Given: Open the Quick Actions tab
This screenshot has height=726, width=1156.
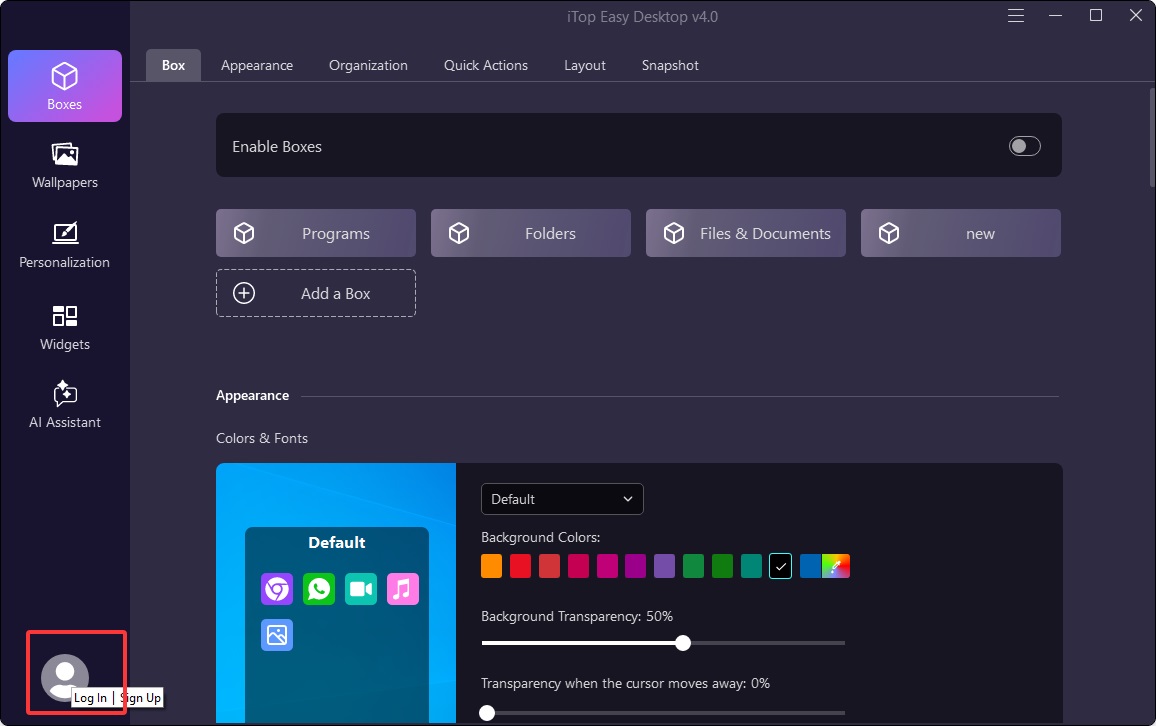Looking at the screenshot, I should pos(486,65).
